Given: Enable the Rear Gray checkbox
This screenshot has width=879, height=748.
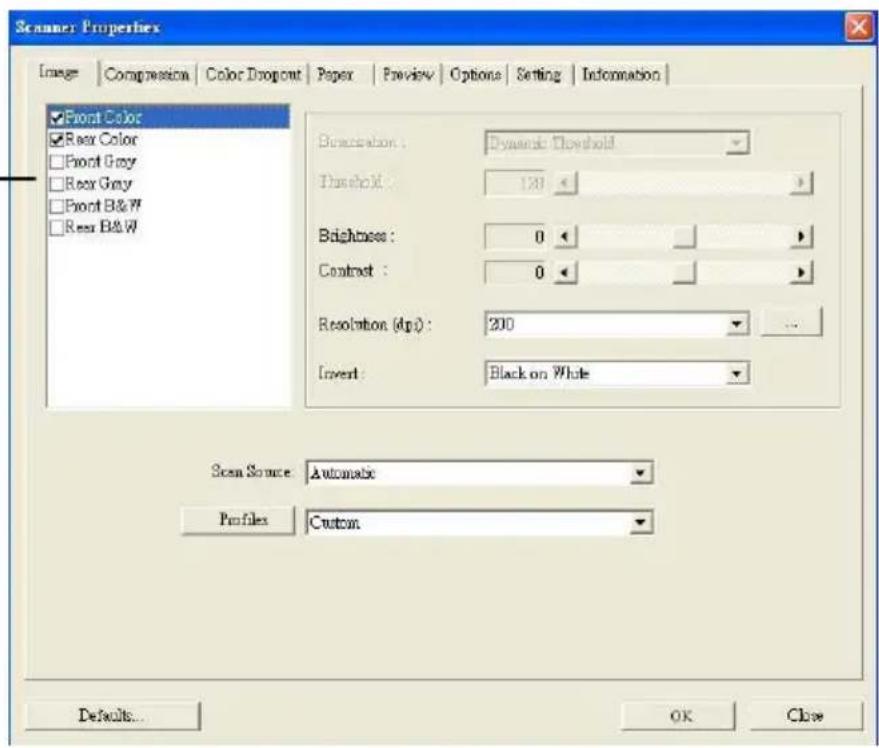Looking at the screenshot, I should (x=57, y=184).
